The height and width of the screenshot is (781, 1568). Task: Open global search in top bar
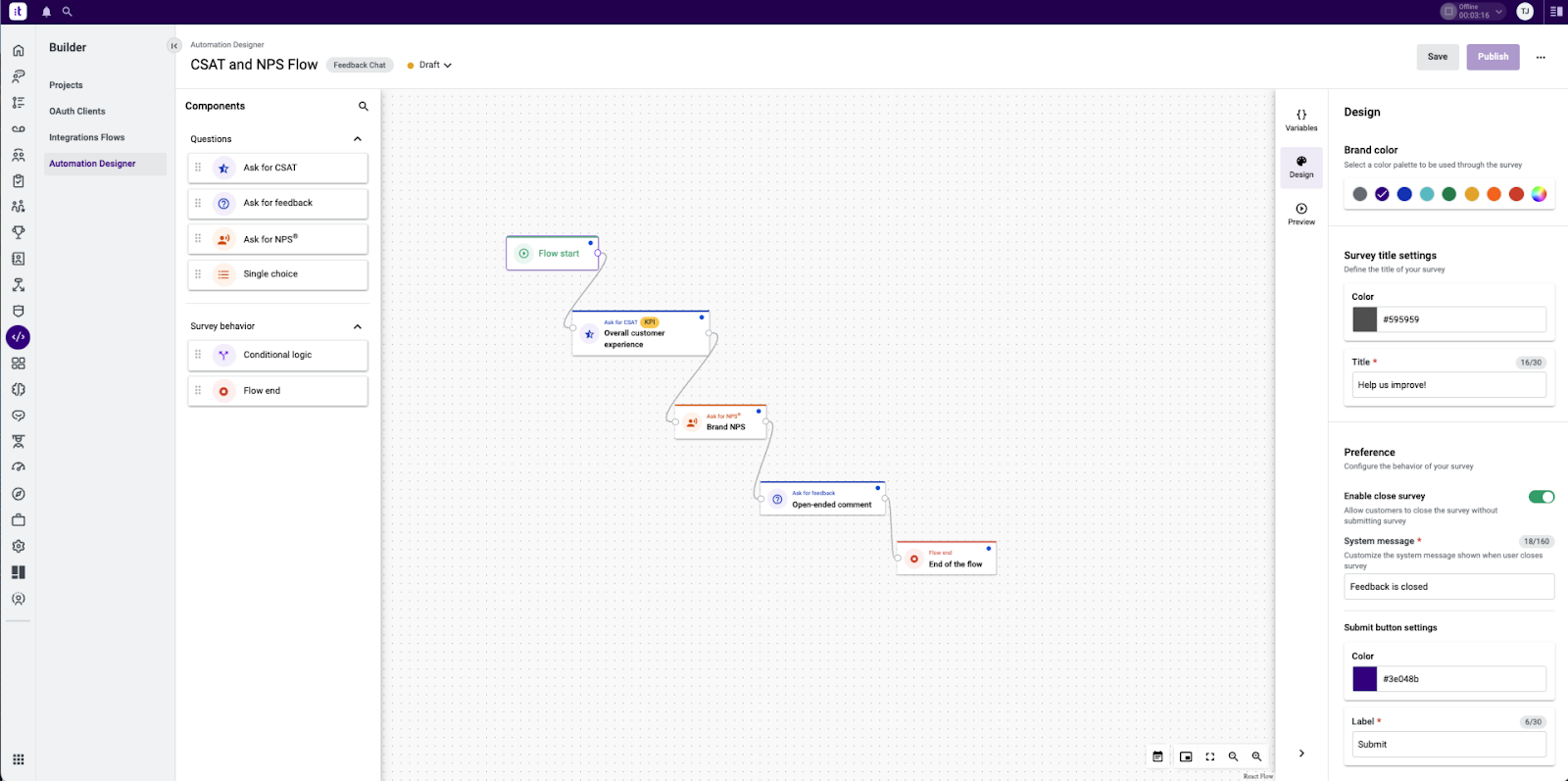tap(68, 12)
